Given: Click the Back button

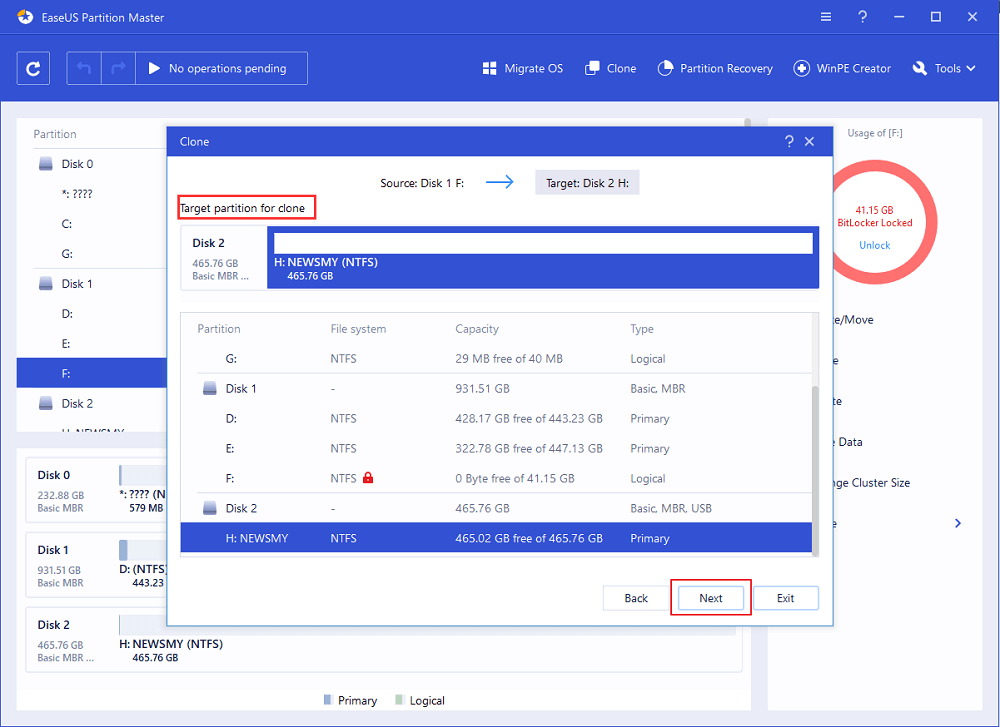Looking at the screenshot, I should click(636, 598).
